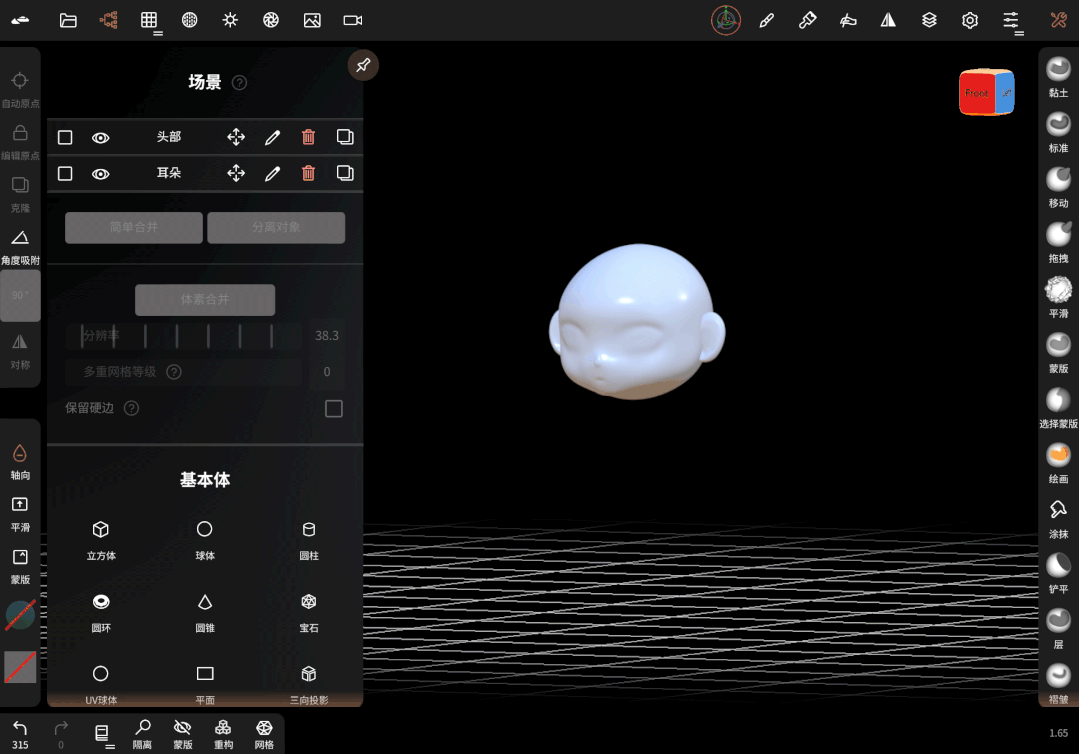Add a 圆柱 cylinder primitive
Viewport: 1079px width, 754px height.
(309, 541)
